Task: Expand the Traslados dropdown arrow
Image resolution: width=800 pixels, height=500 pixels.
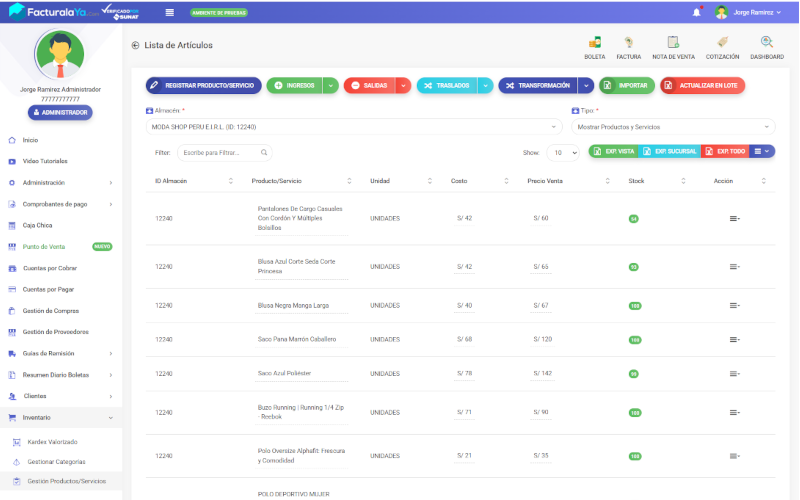Action: (485, 86)
